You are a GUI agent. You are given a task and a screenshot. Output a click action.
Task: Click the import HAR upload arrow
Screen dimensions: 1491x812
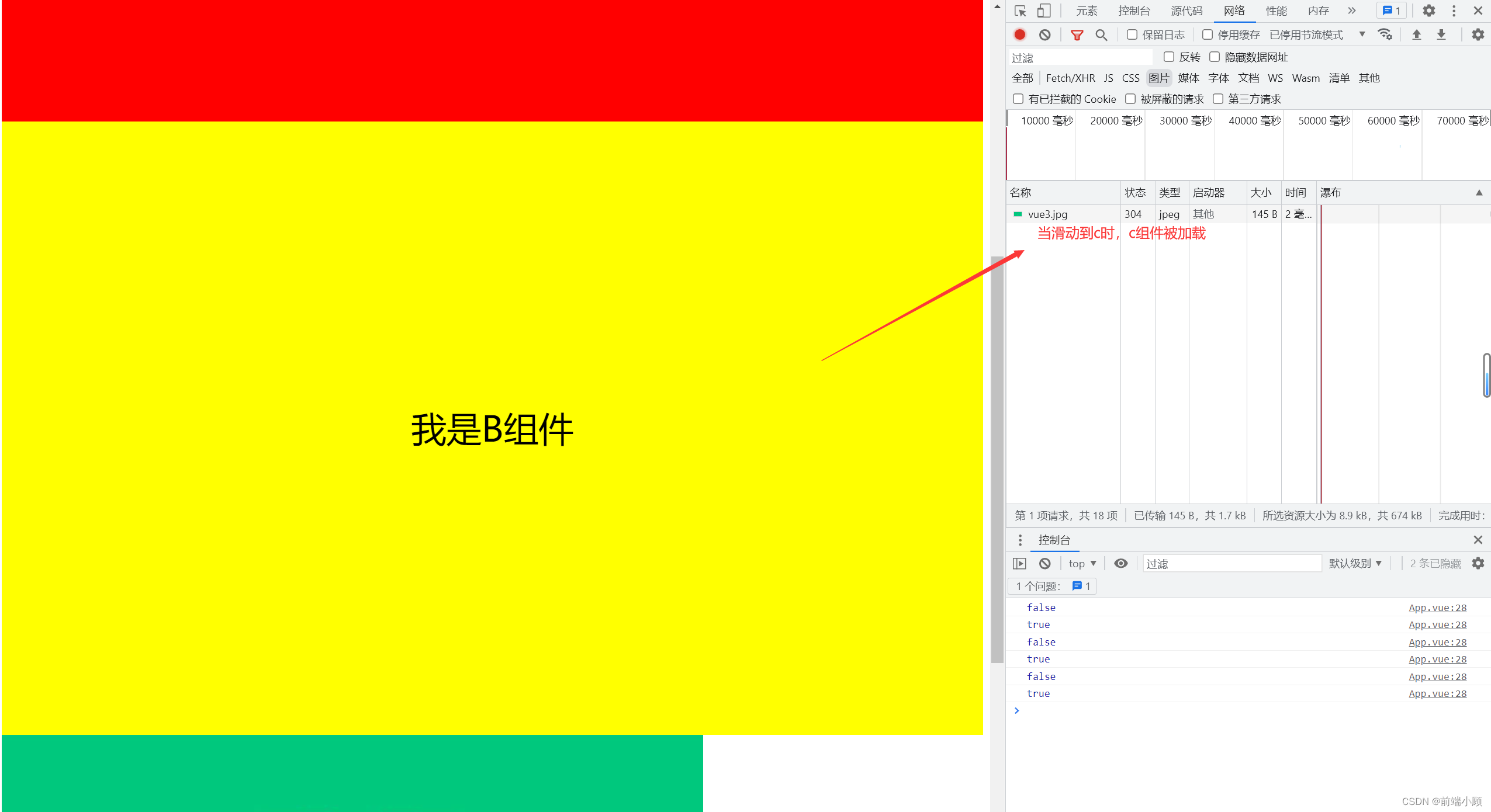(1416, 35)
